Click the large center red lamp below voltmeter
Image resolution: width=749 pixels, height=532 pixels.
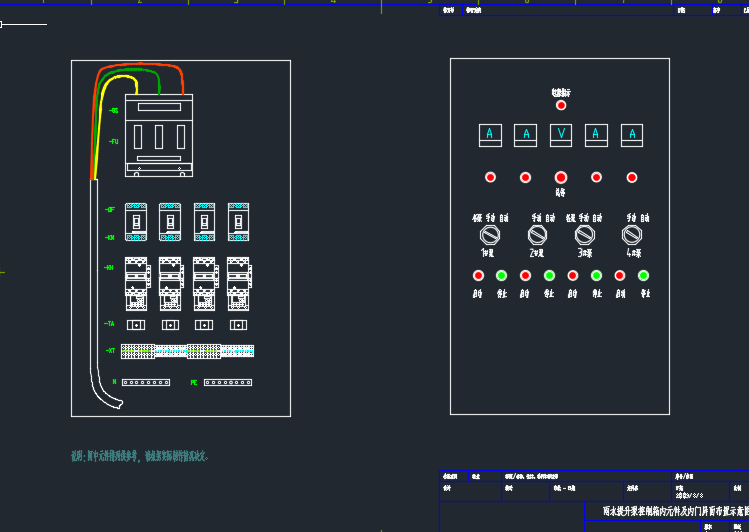(561, 177)
